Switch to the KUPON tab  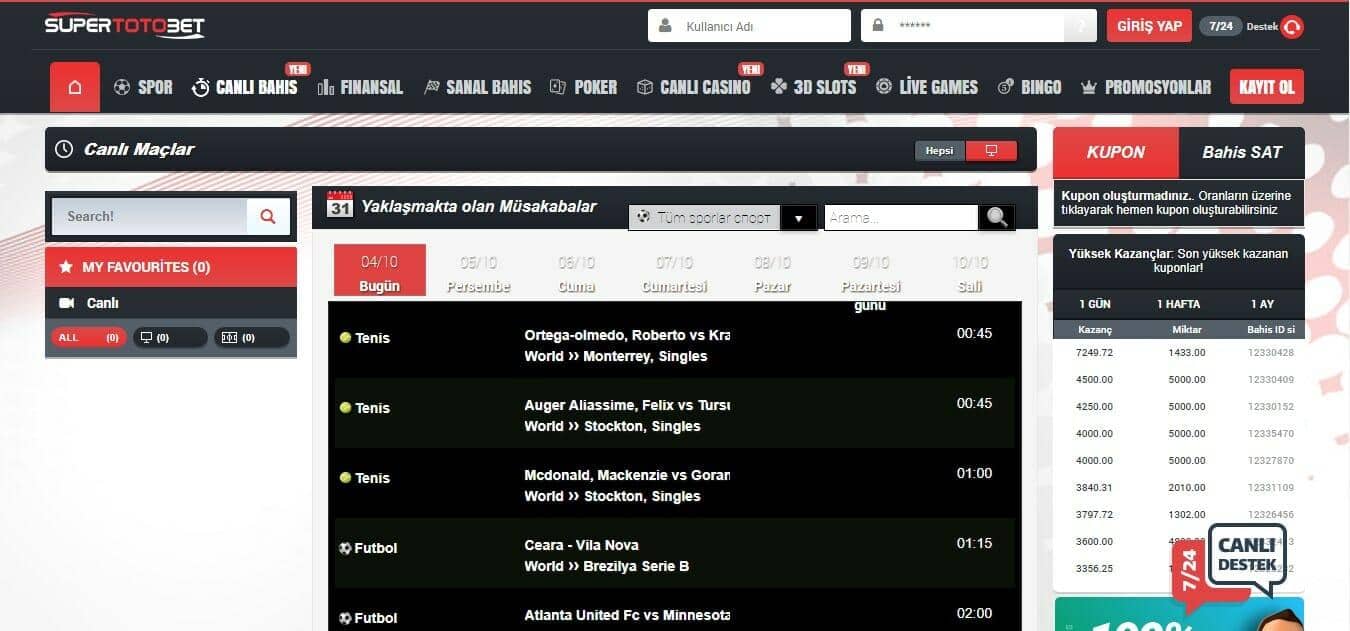tap(1115, 152)
